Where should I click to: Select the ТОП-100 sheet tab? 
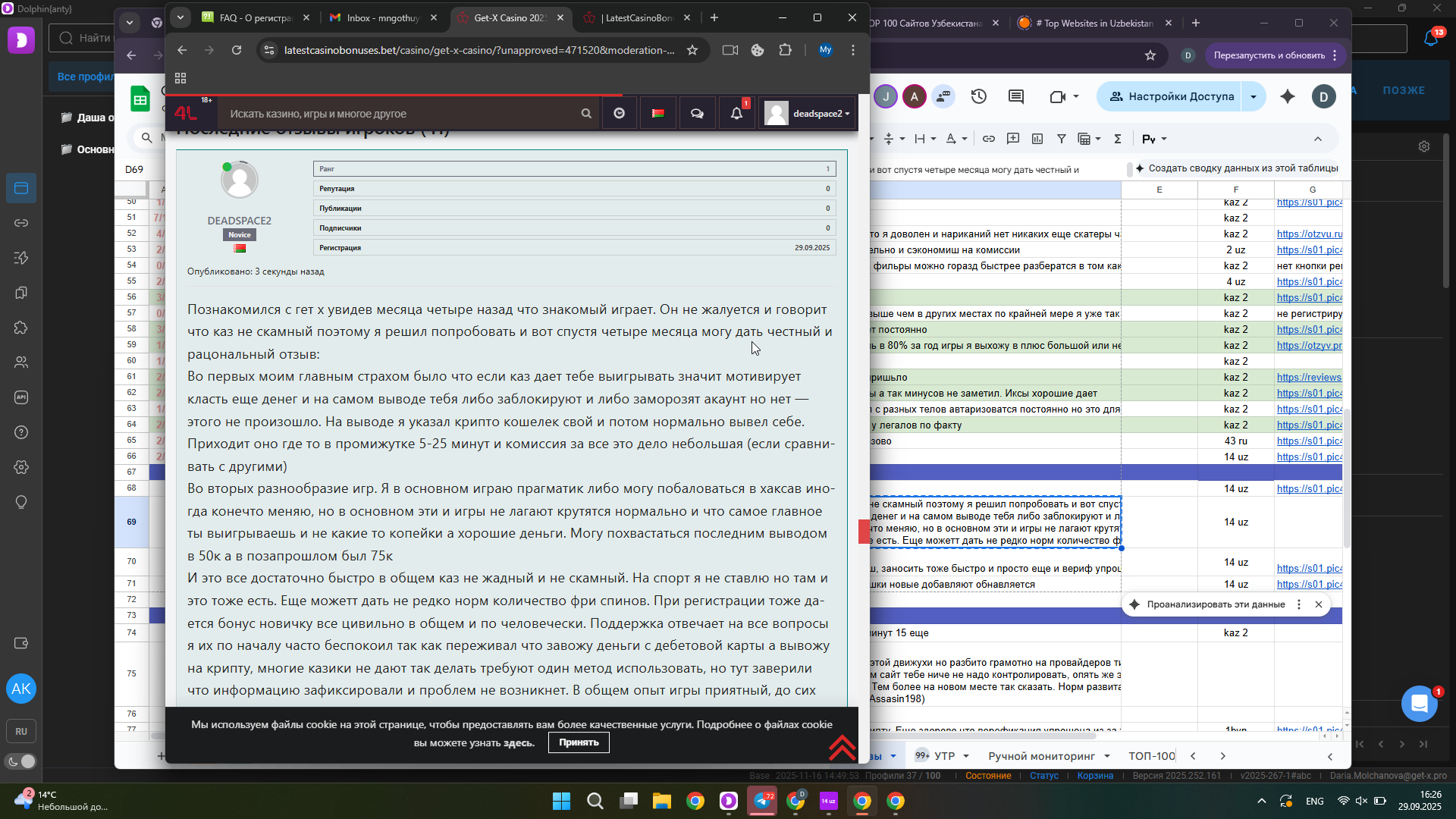pos(1152,756)
